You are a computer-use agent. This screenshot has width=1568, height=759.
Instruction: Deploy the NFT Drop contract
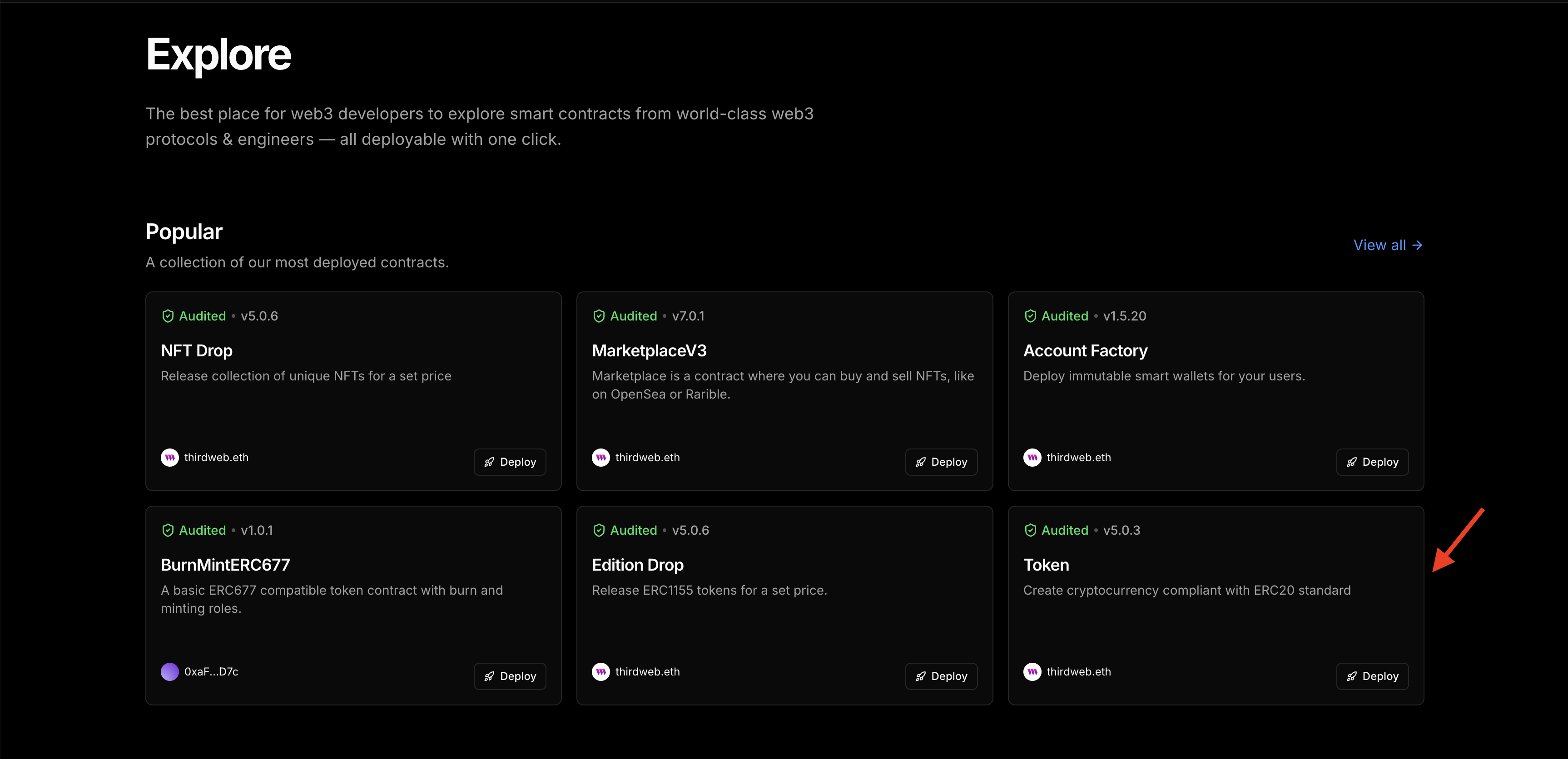[x=510, y=462]
